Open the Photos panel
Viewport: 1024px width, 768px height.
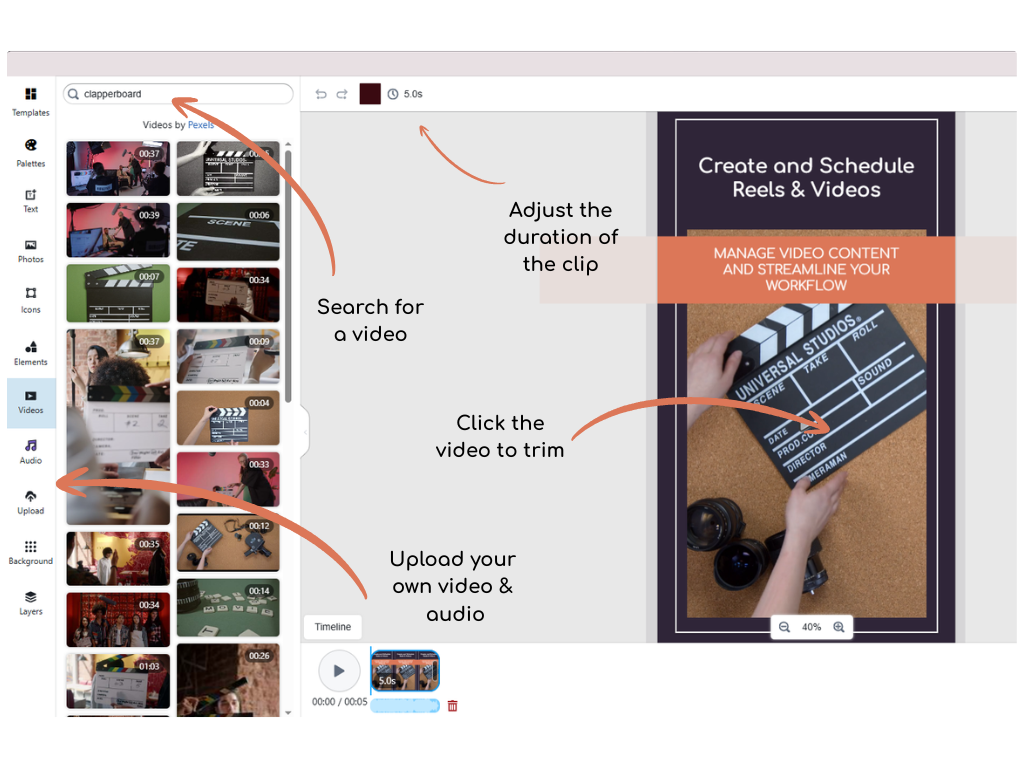31,251
